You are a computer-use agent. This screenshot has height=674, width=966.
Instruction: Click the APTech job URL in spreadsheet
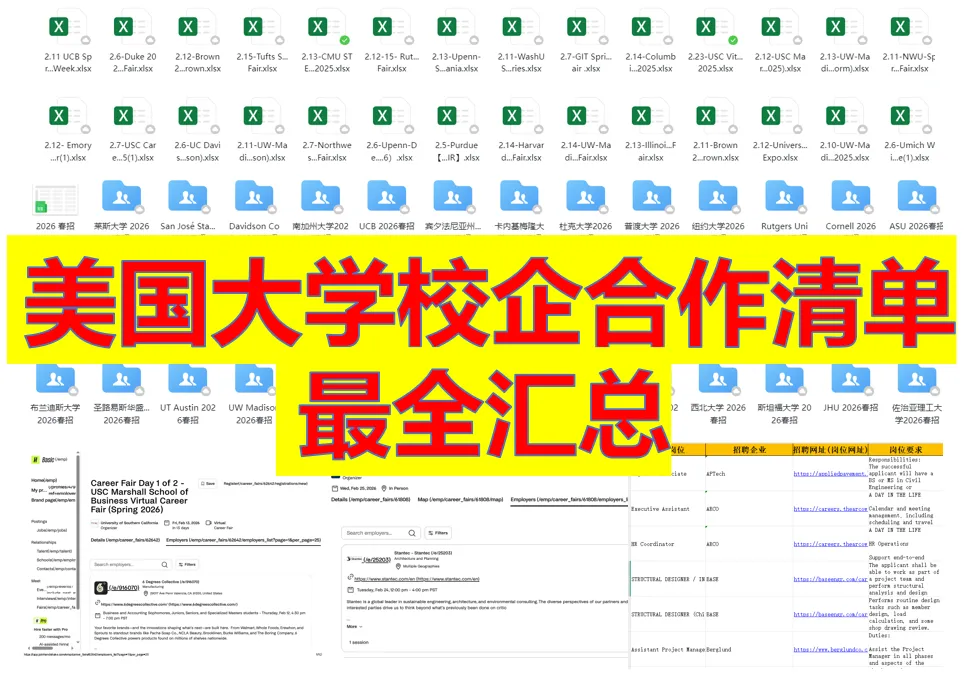pyautogui.click(x=830, y=474)
